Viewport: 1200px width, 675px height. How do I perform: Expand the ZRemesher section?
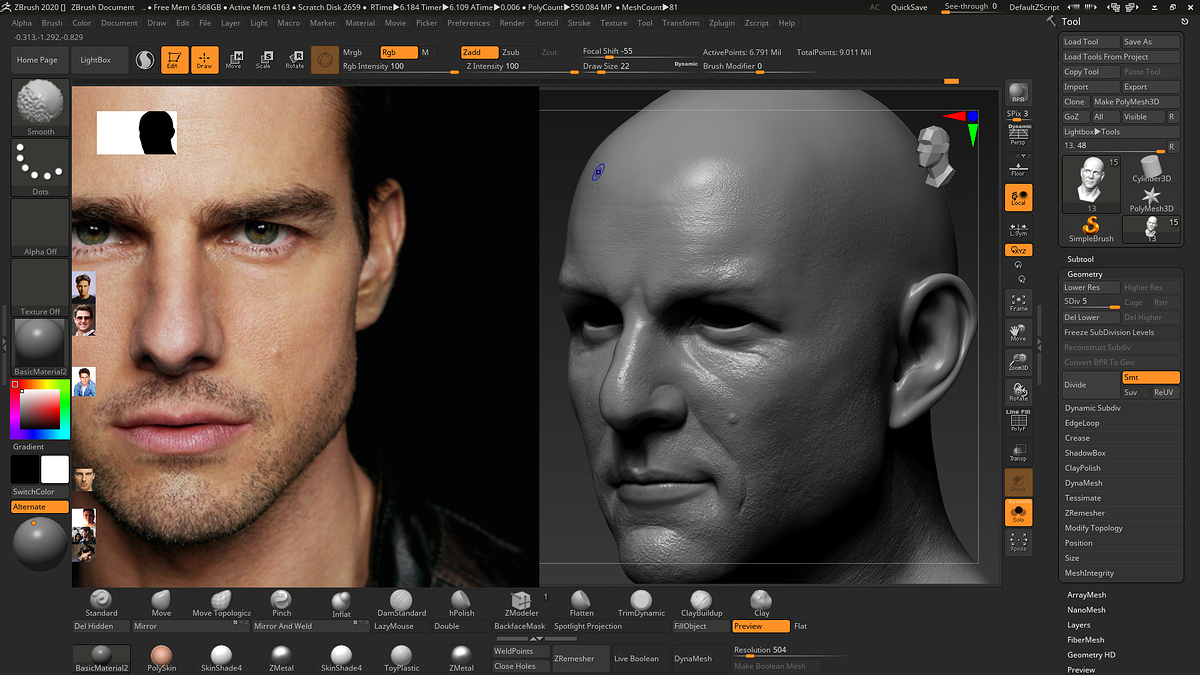click(x=1085, y=513)
